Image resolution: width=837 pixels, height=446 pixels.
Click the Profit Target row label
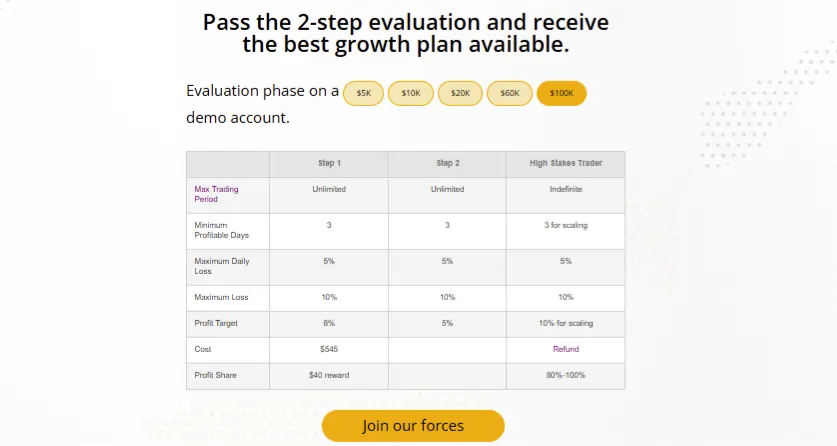click(x=216, y=323)
